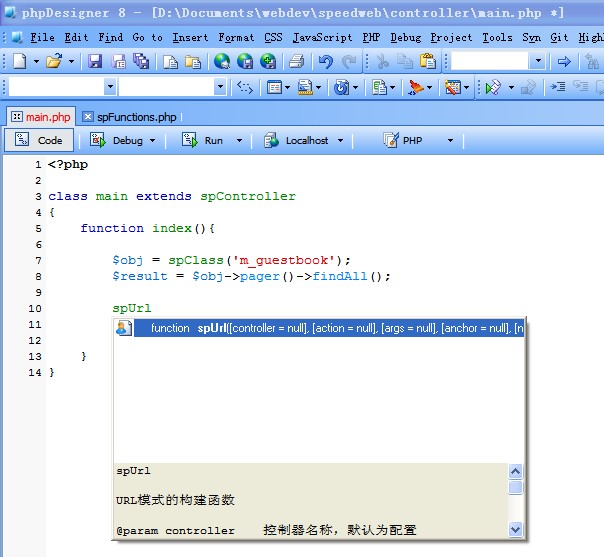Click the Paste clipboard icon
The width and height of the screenshot is (604, 557).
click(x=428, y=61)
